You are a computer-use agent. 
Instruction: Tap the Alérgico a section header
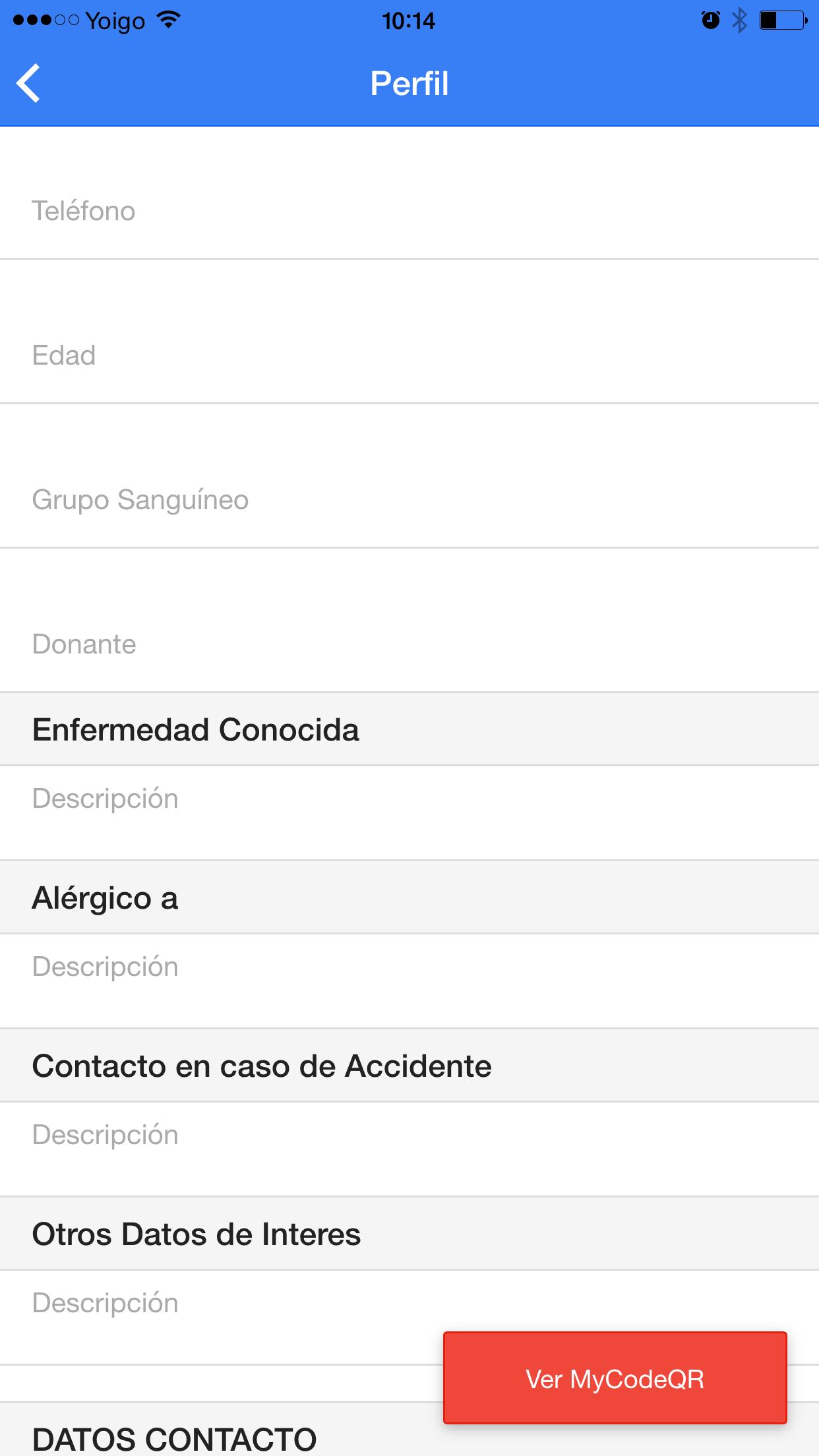(106, 898)
